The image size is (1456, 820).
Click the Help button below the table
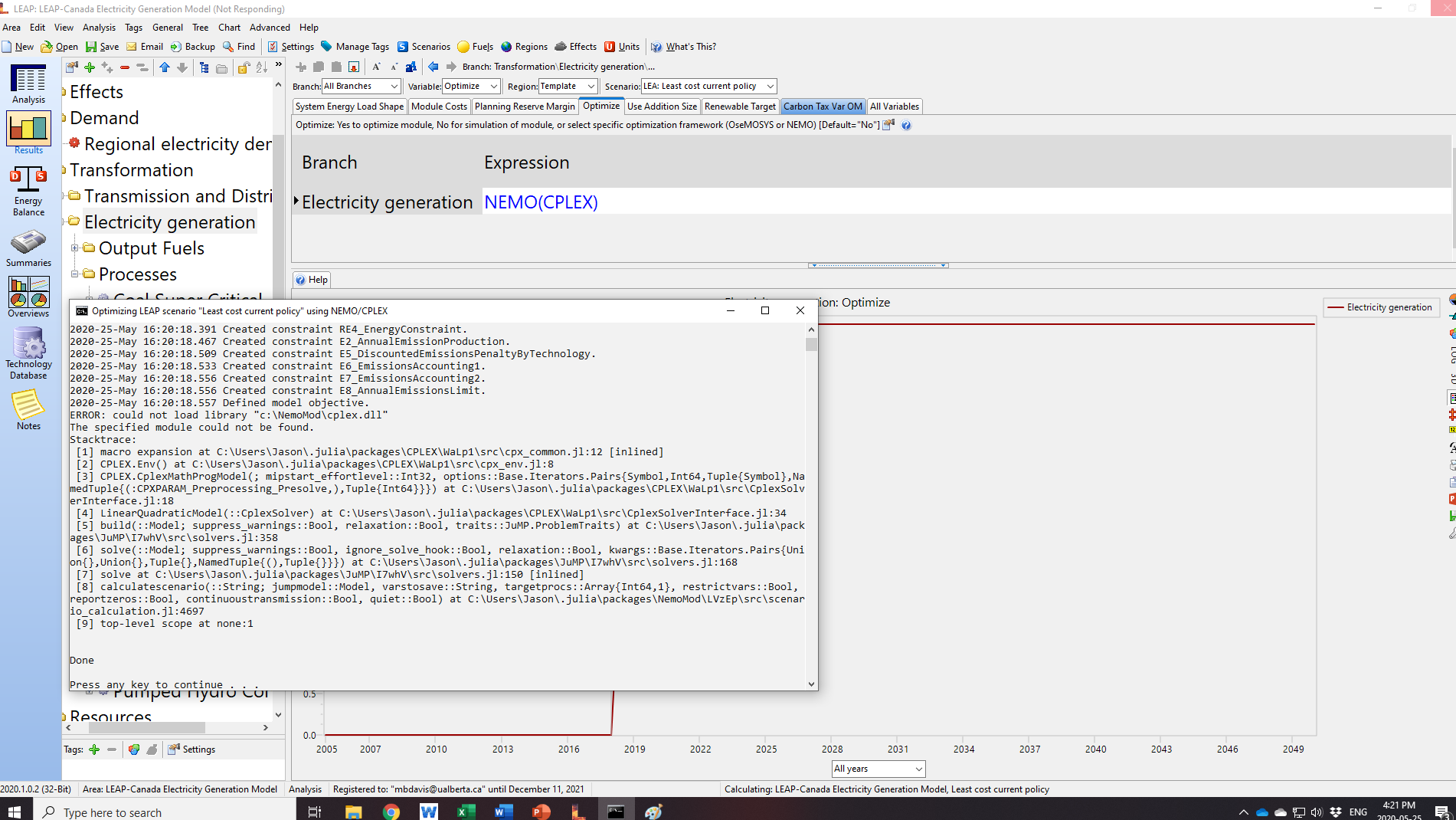312,280
